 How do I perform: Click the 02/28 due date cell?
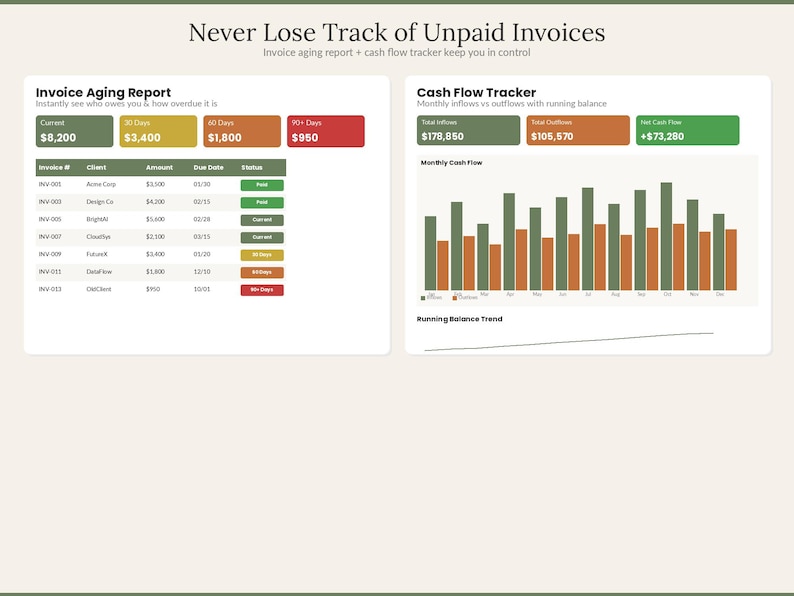[202, 219]
